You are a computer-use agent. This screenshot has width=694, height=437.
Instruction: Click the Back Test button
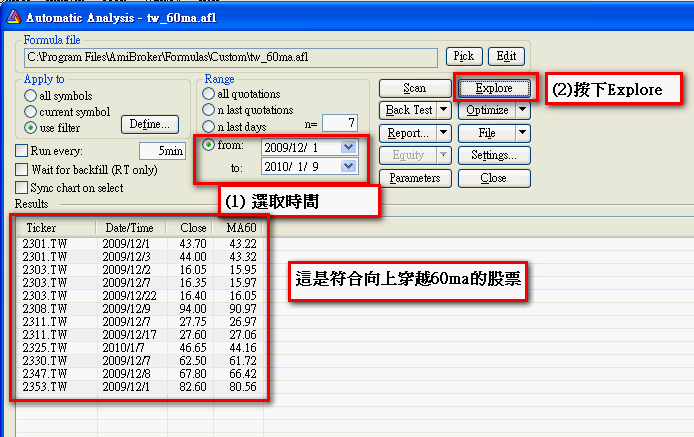pyautogui.click(x=409, y=110)
